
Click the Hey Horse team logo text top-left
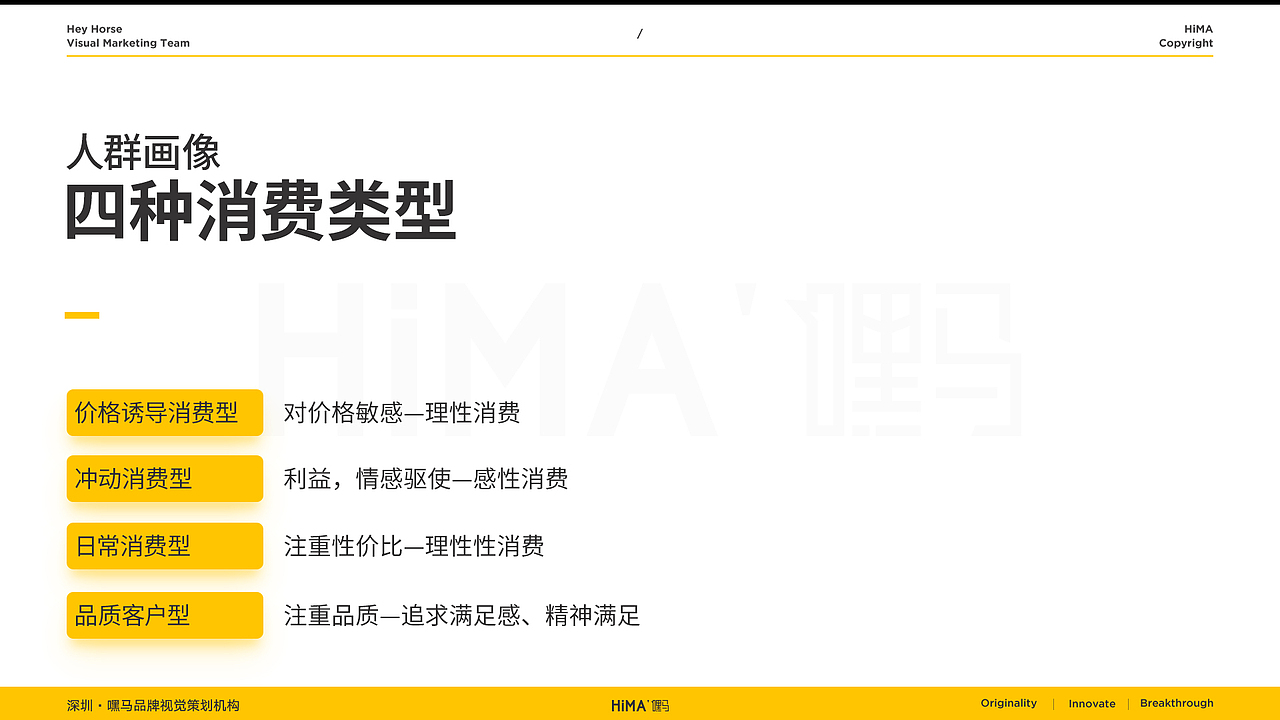tap(128, 36)
